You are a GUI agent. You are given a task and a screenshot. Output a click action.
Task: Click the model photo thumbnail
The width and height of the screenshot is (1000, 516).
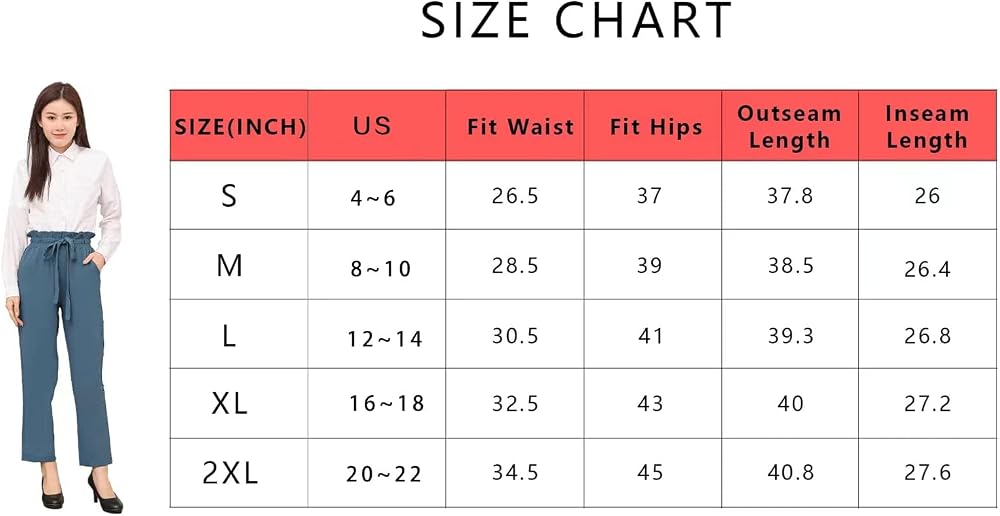[62, 297]
